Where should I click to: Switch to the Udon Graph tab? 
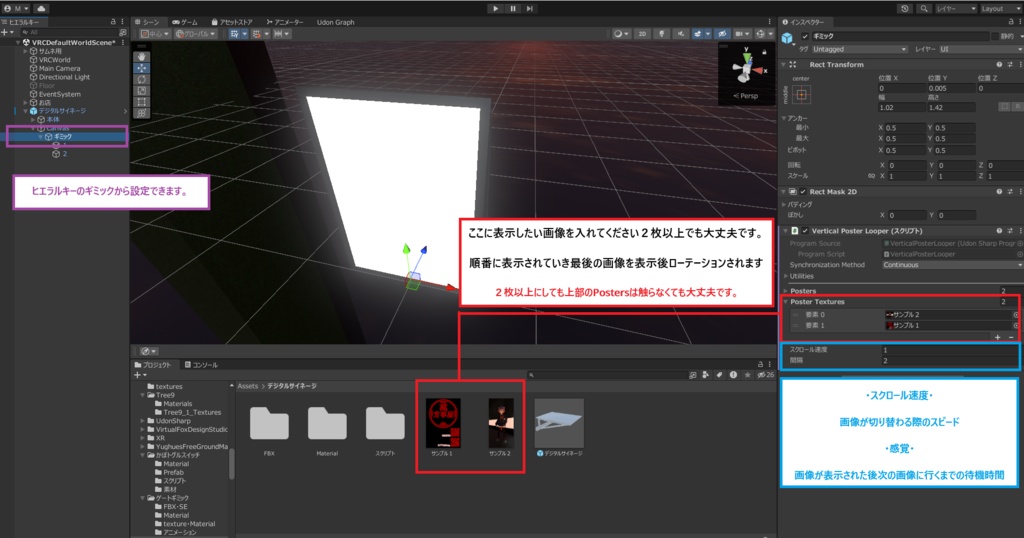point(336,22)
